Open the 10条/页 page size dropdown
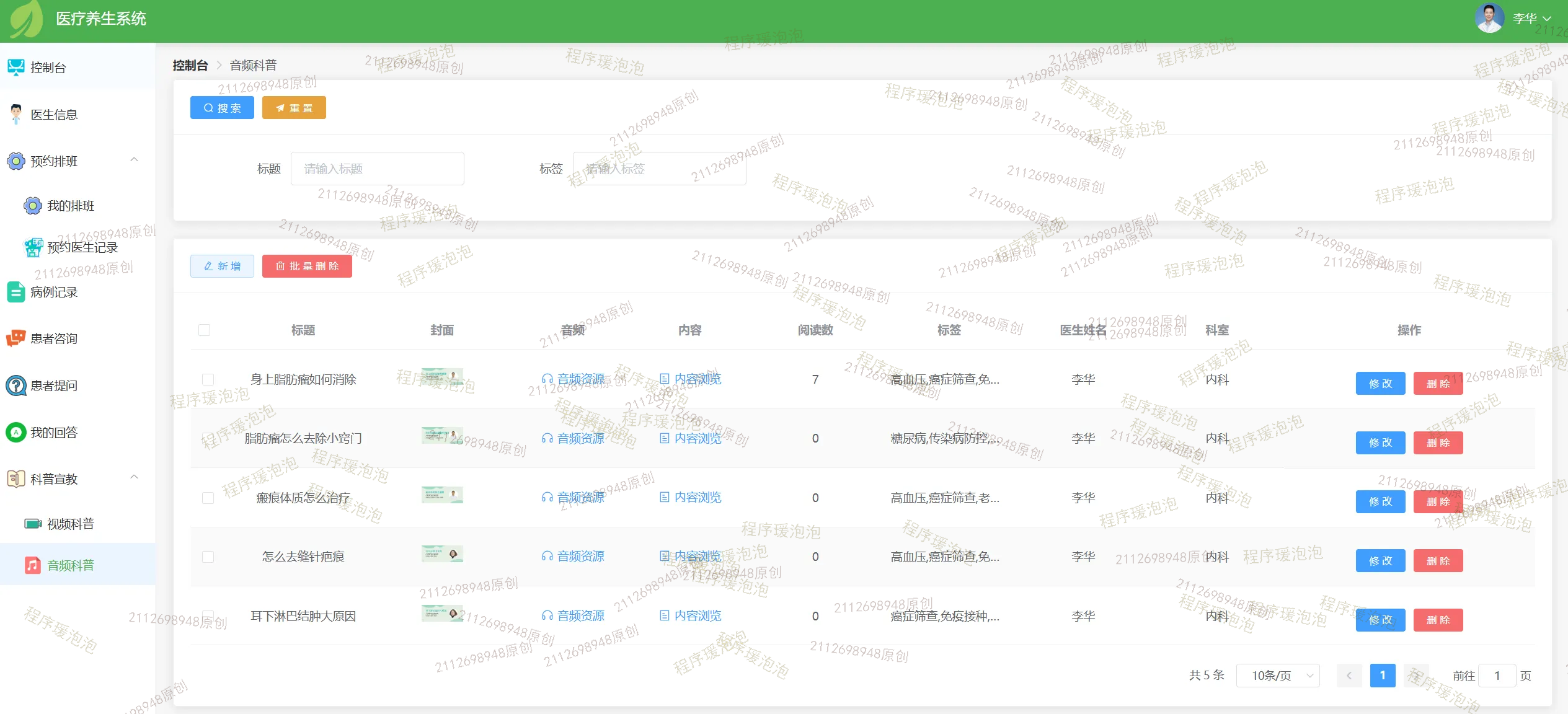Image resolution: width=1568 pixels, height=714 pixels. click(1278, 676)
